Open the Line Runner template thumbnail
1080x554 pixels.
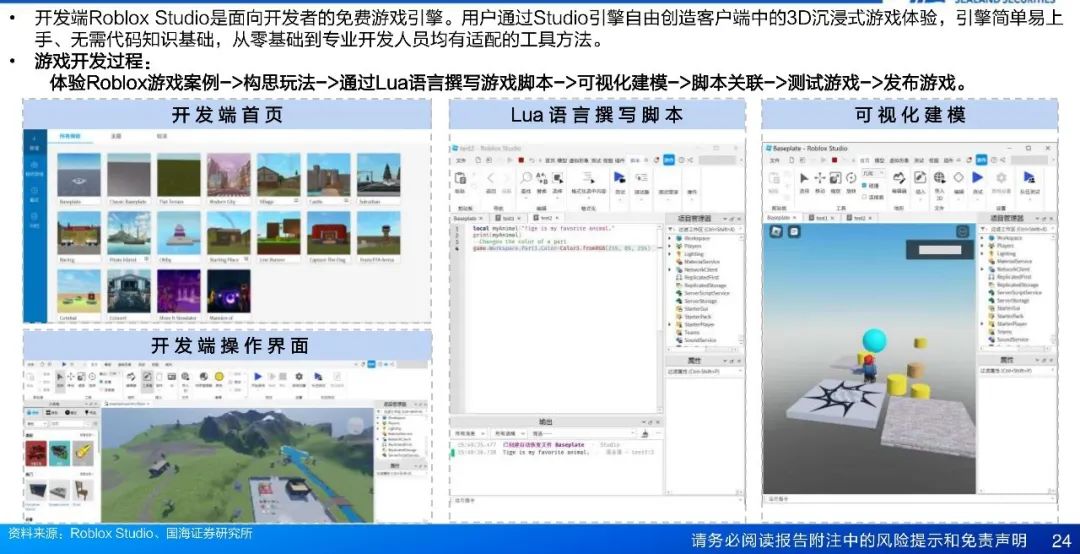tap(278, 233)
